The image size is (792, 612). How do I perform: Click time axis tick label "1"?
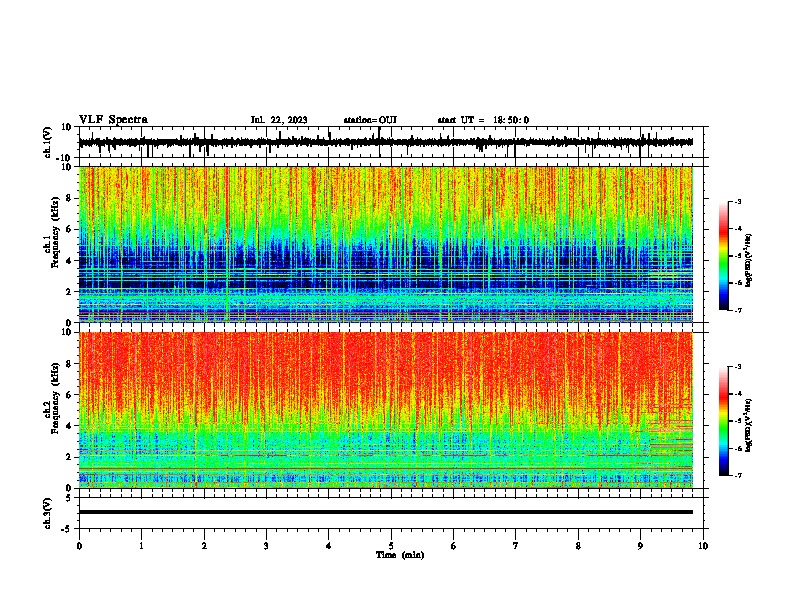[141, 546]
